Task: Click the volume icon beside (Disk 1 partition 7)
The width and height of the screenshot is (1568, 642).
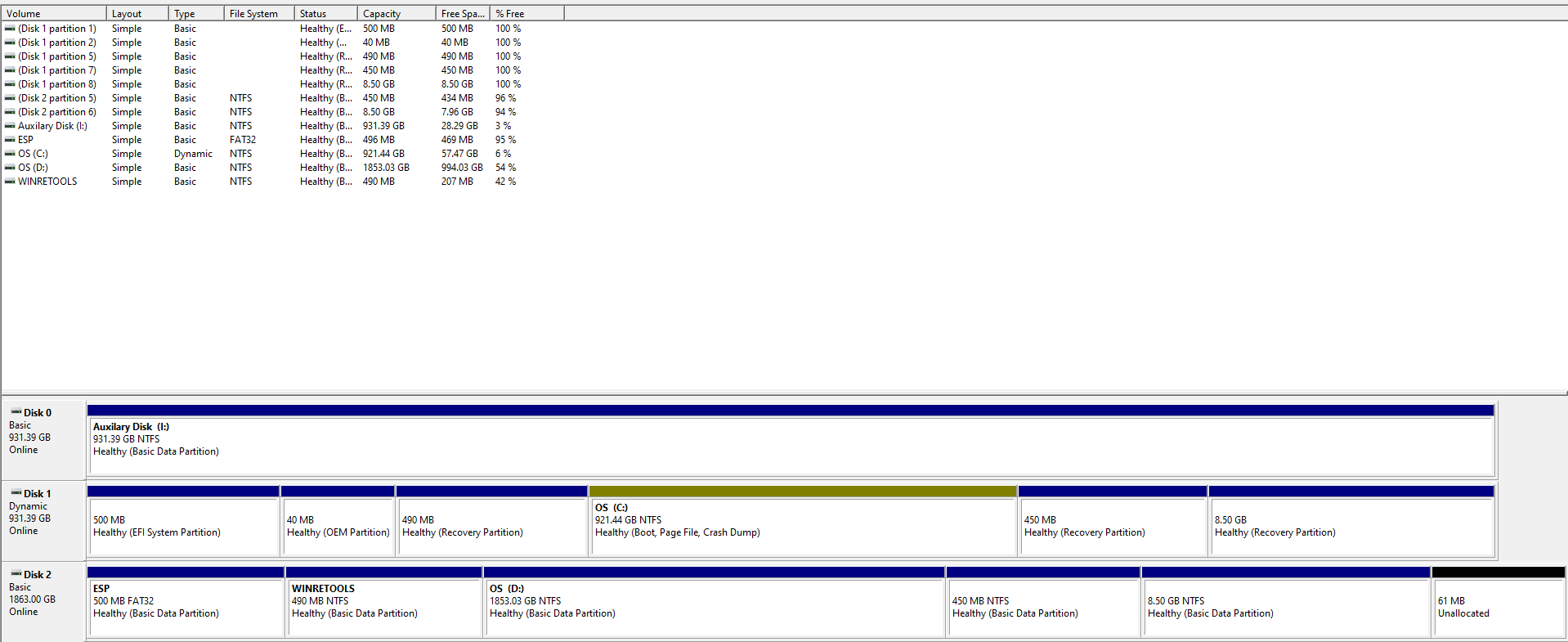Action: point(10,70)
